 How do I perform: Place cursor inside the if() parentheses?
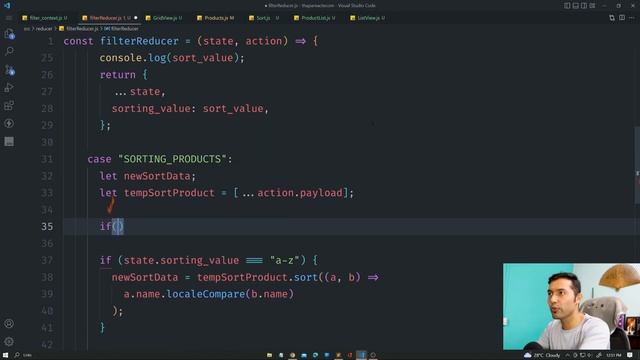click(x=118, y=227)
